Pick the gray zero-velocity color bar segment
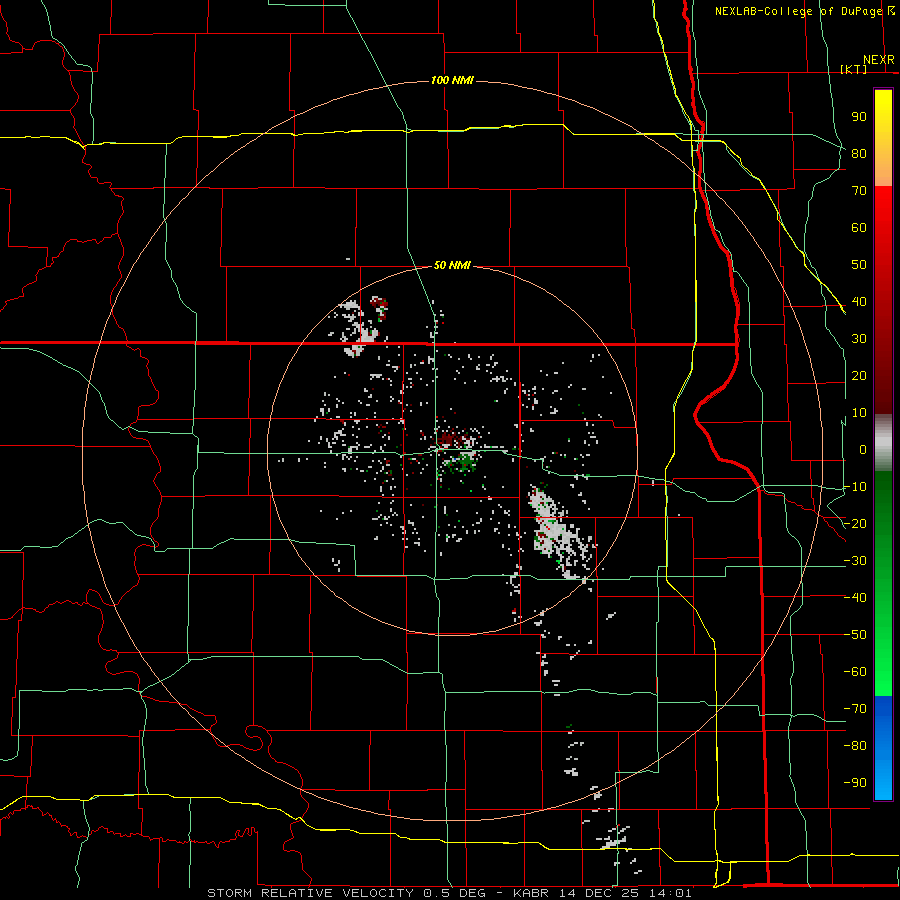The width and height of the screenshot is (900, 900). click(883, 443)
